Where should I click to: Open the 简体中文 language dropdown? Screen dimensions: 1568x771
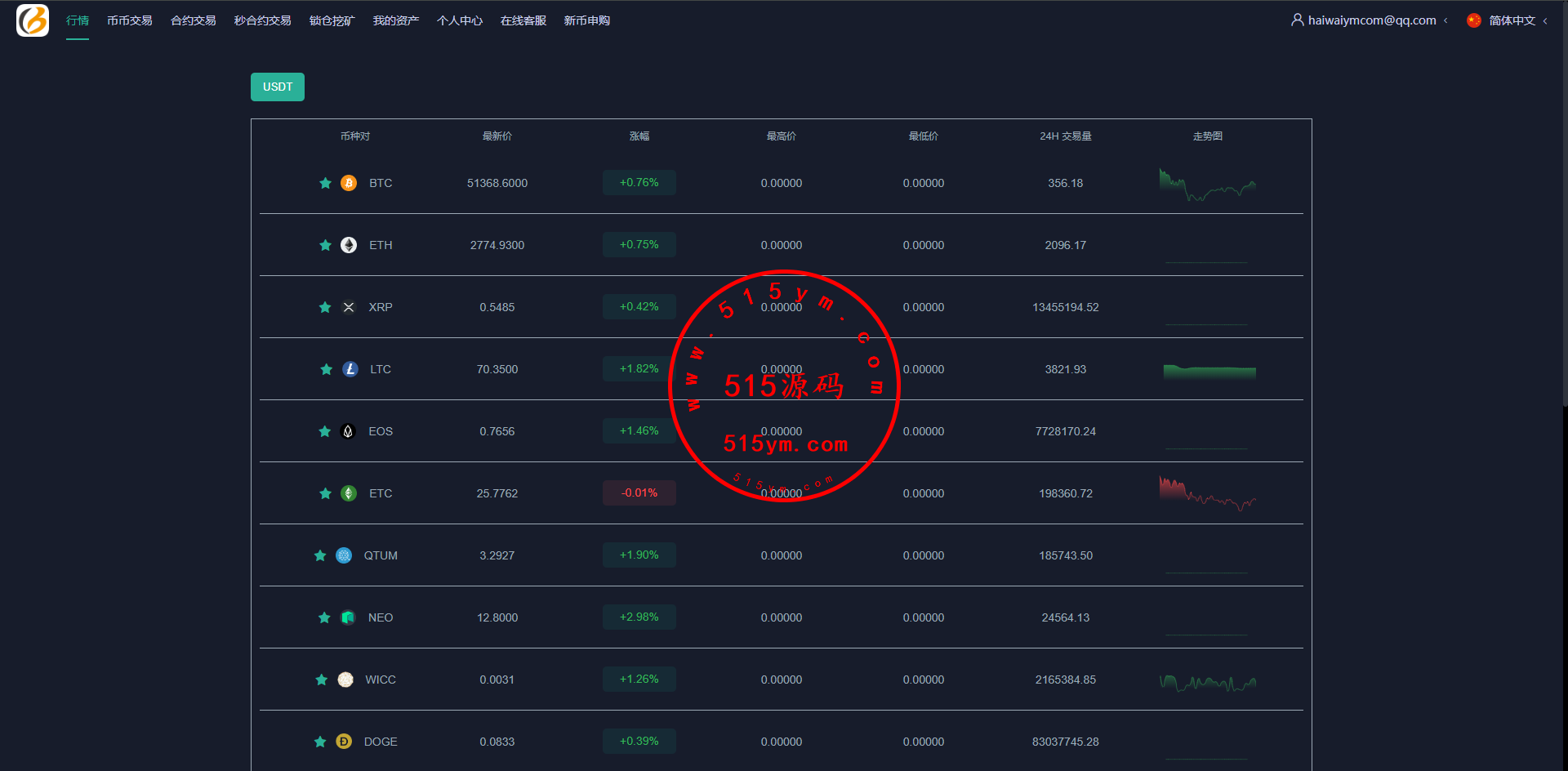point(1511,20)
